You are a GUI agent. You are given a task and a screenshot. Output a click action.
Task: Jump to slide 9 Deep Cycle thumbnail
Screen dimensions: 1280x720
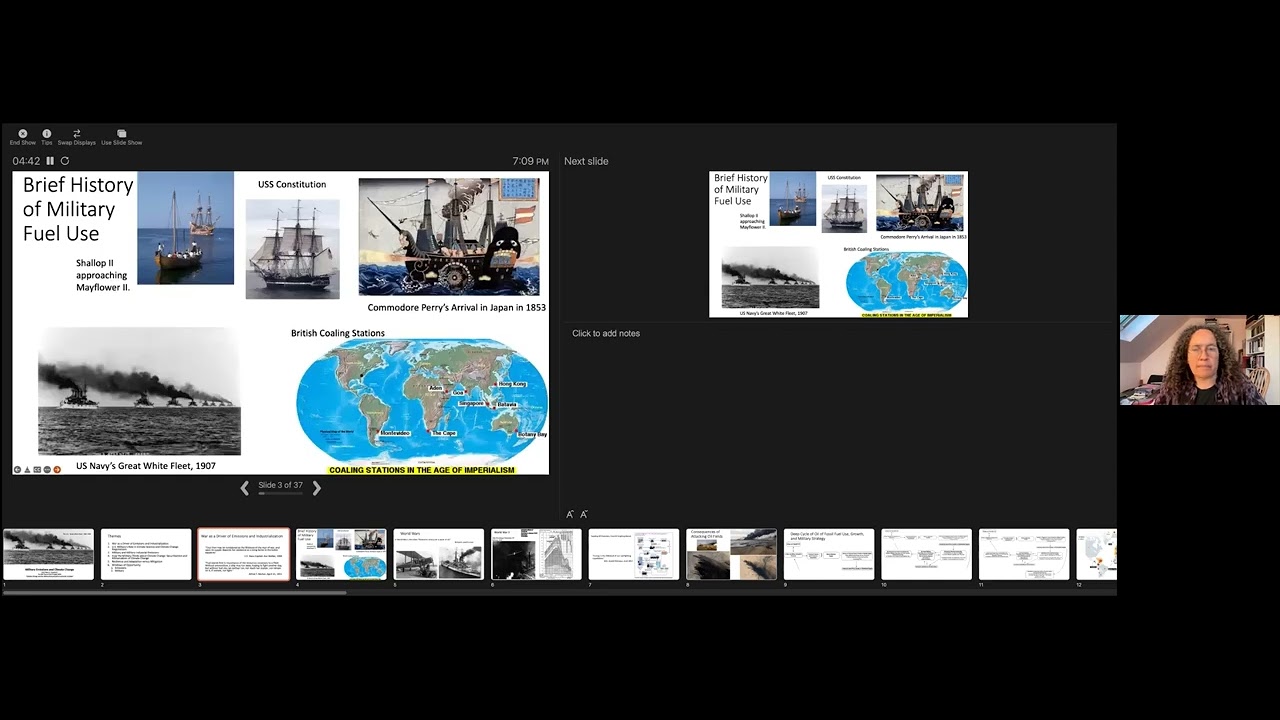(829, 554)
